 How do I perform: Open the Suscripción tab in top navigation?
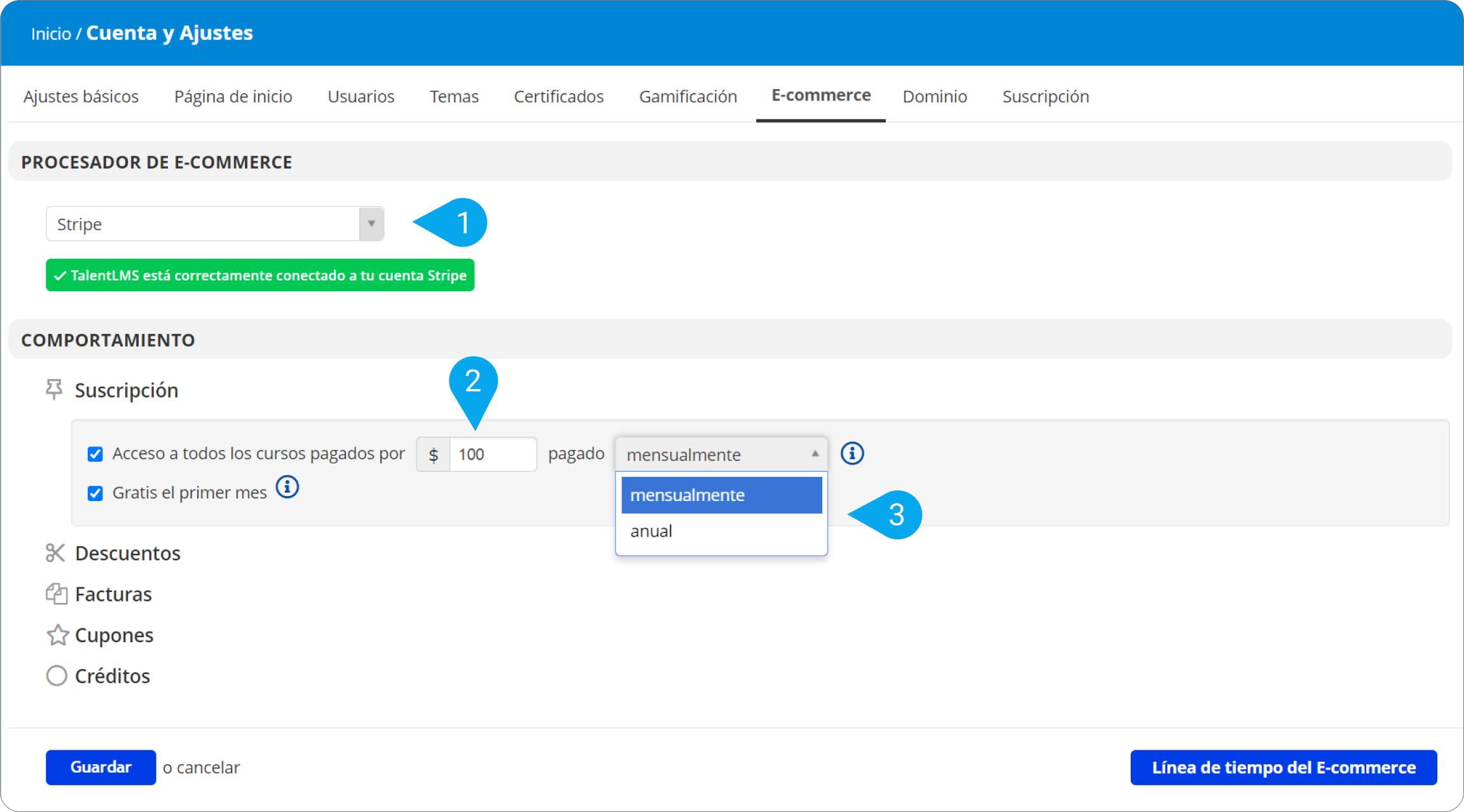(x=1046, y=96)
